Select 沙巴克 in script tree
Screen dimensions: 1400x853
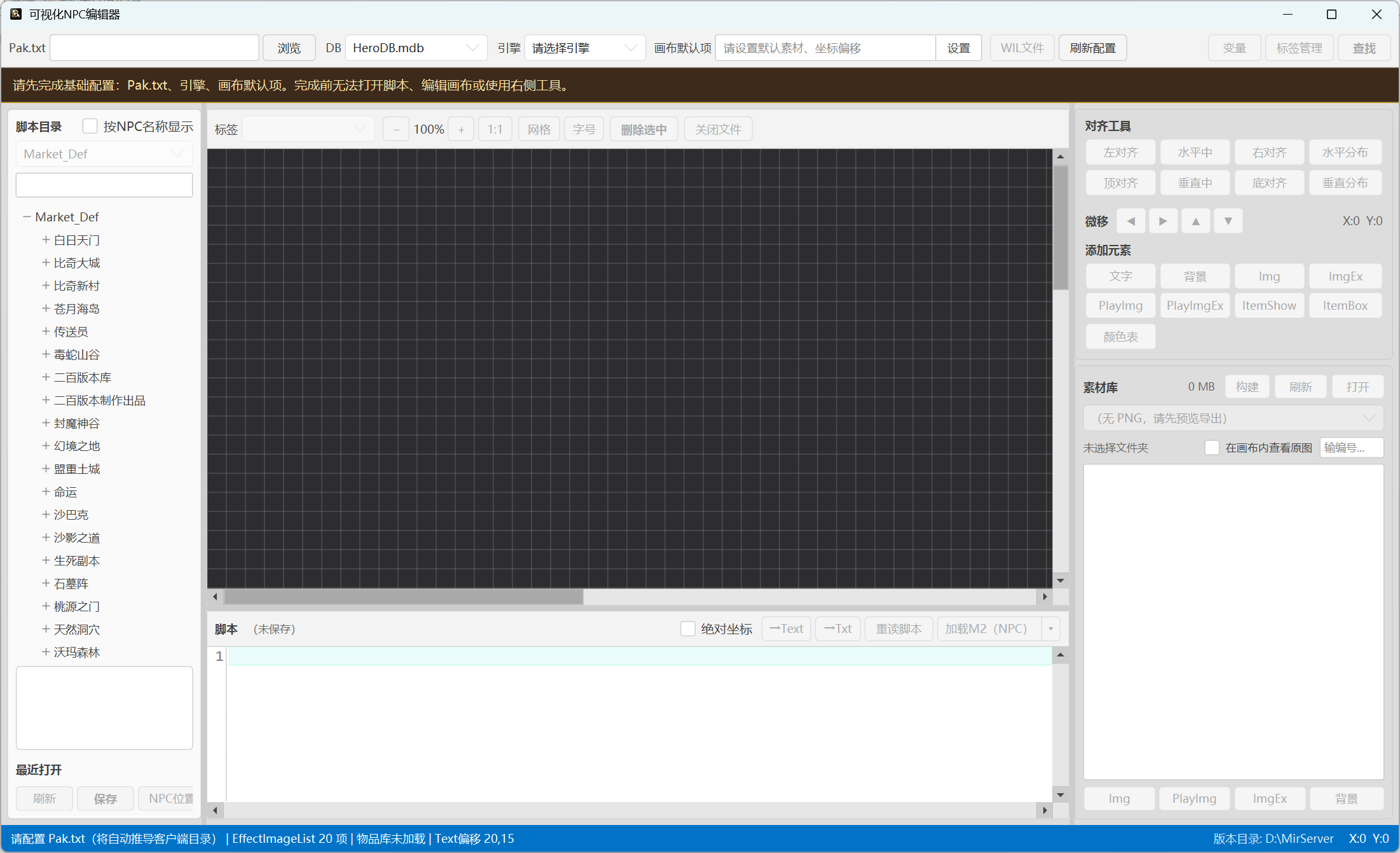[x=71, y=515]
